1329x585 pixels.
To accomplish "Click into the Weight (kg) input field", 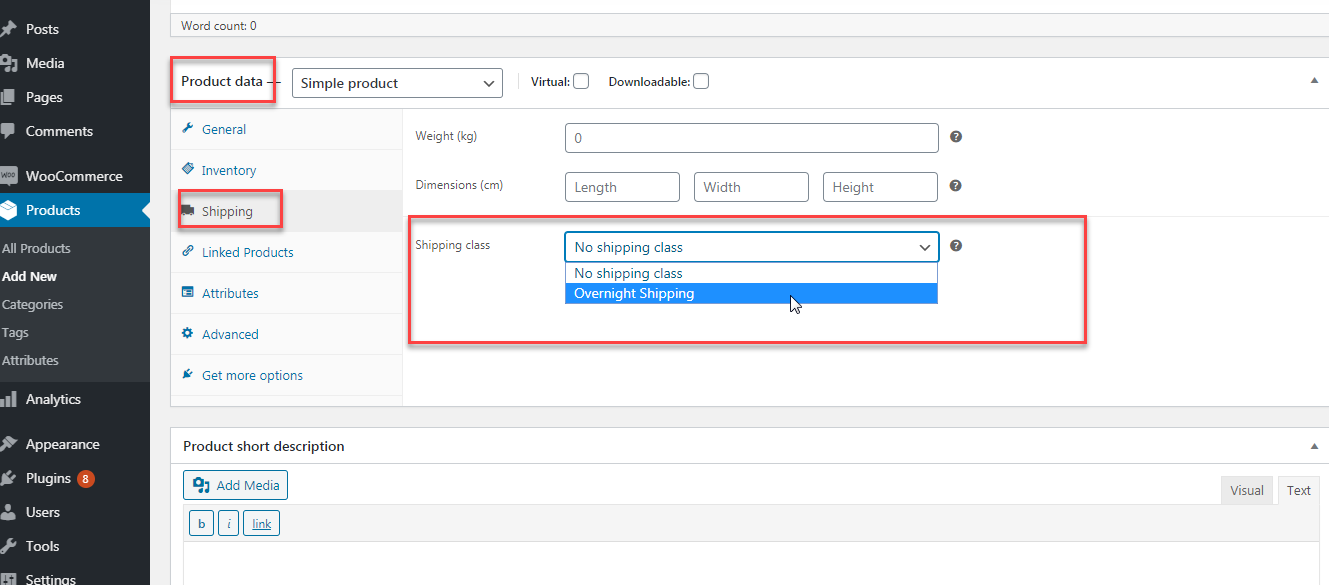I will [751, 138].
